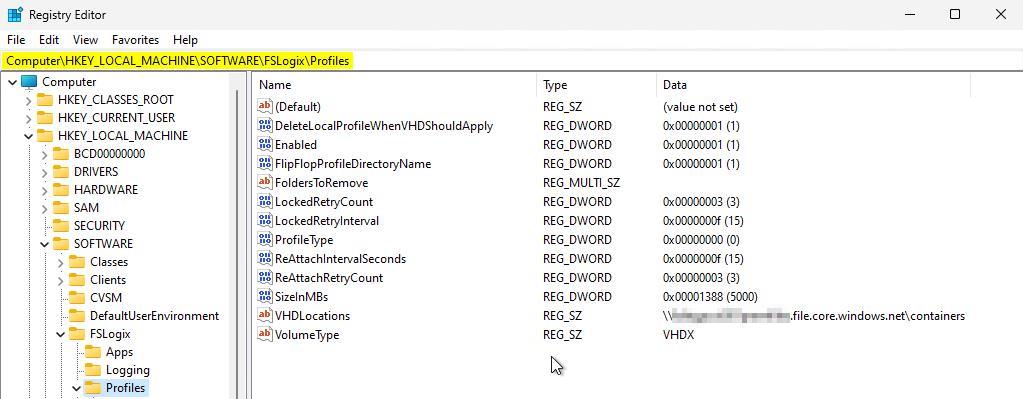1023x399 pixels.
Task: Select DRIVERS folder icon
Action: click(61, 172)
